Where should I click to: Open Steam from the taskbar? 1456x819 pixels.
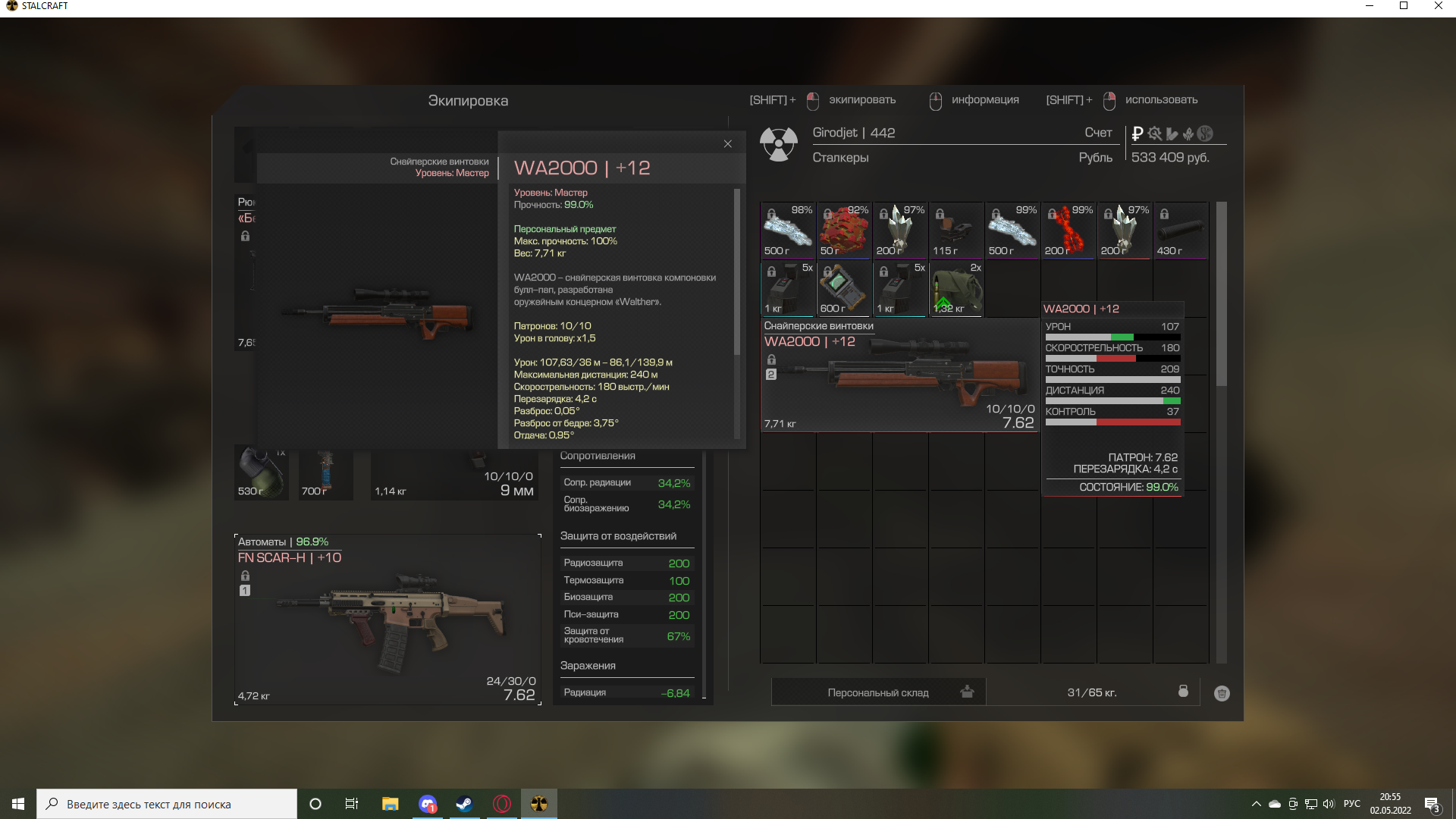coord(464,804)
